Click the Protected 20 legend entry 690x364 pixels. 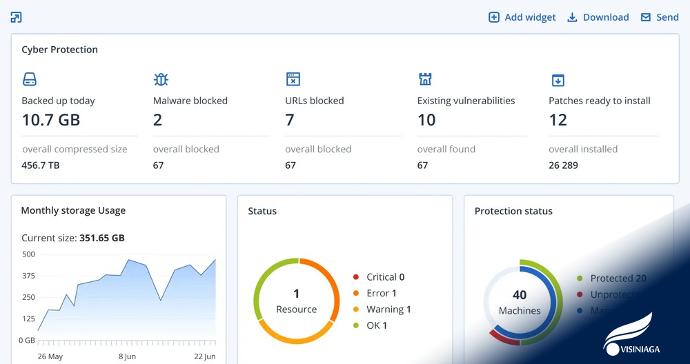click(611, 278)
